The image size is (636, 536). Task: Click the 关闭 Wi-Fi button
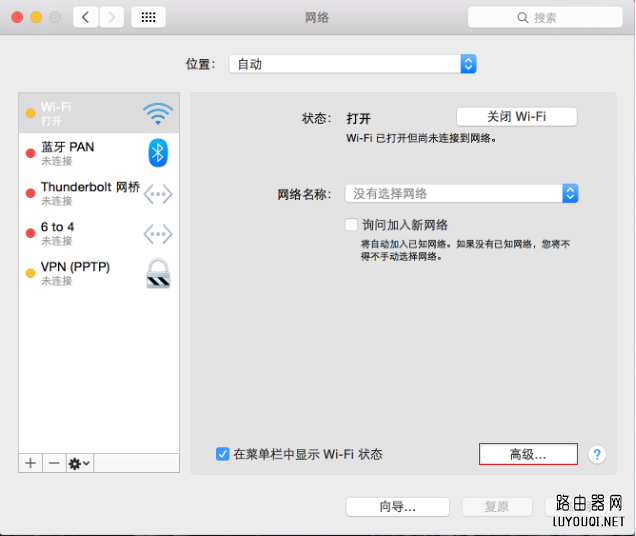[x=516, y=117]
